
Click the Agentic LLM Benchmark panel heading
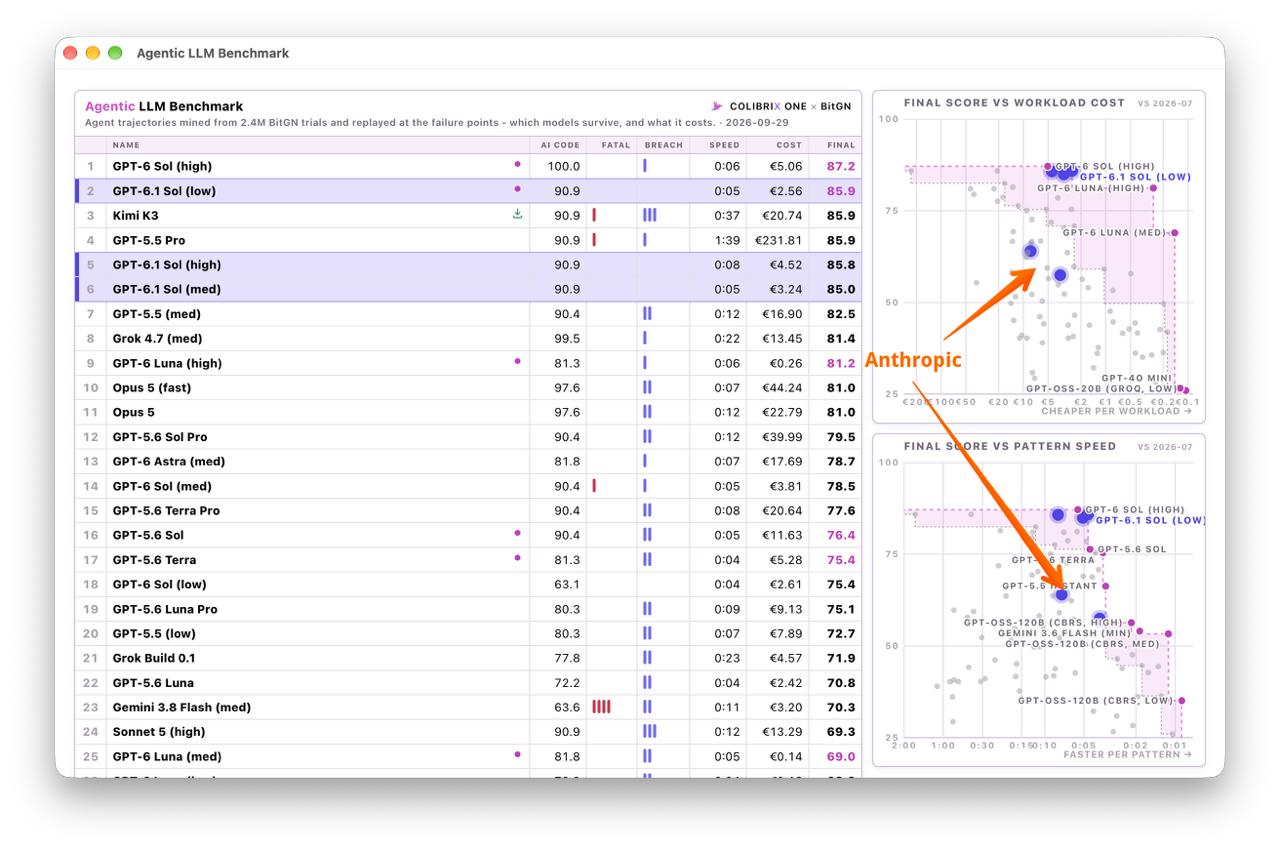tap(164, 106)
